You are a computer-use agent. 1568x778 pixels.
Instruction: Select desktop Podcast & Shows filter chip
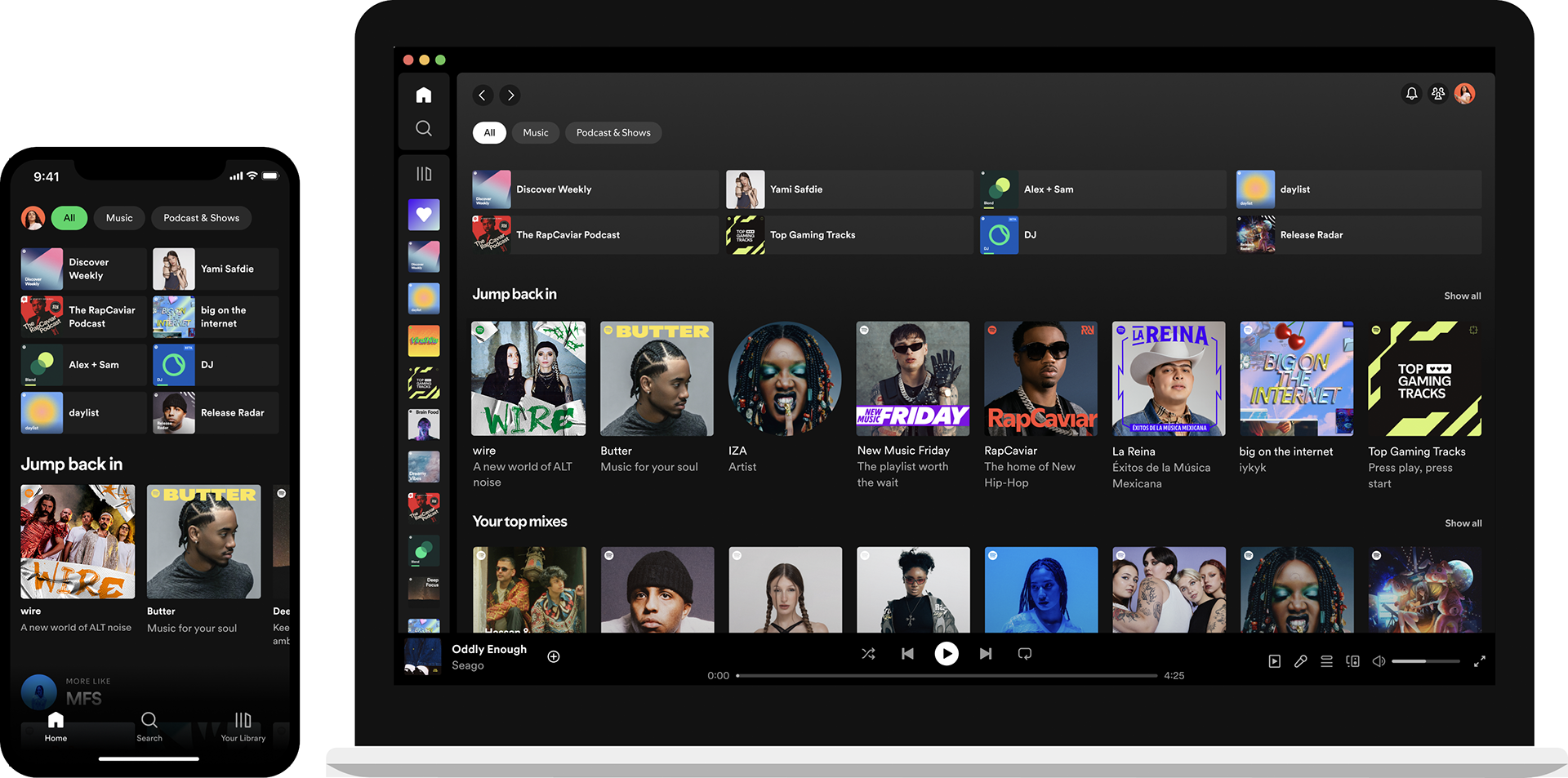click(x=613, y=133)
